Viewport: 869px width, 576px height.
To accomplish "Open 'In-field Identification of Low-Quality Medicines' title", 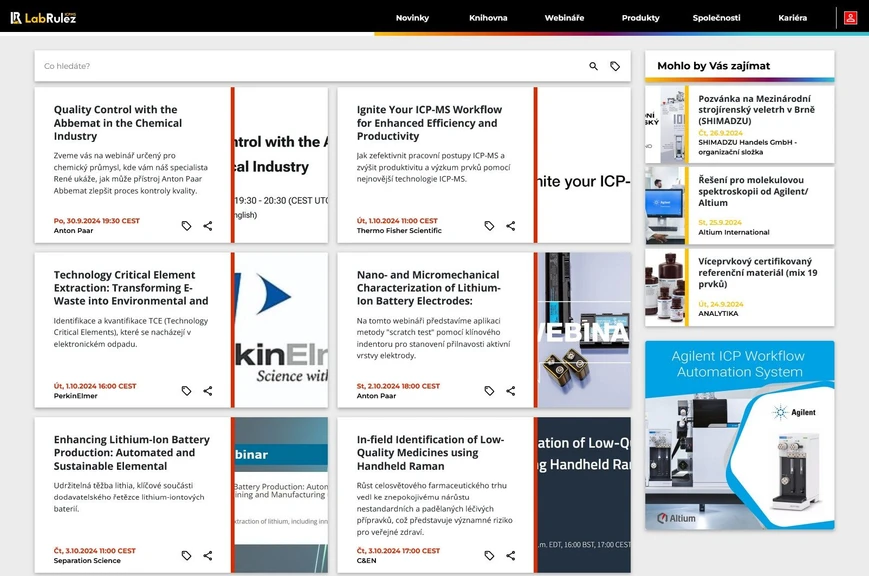I will (x=430, y=452).
